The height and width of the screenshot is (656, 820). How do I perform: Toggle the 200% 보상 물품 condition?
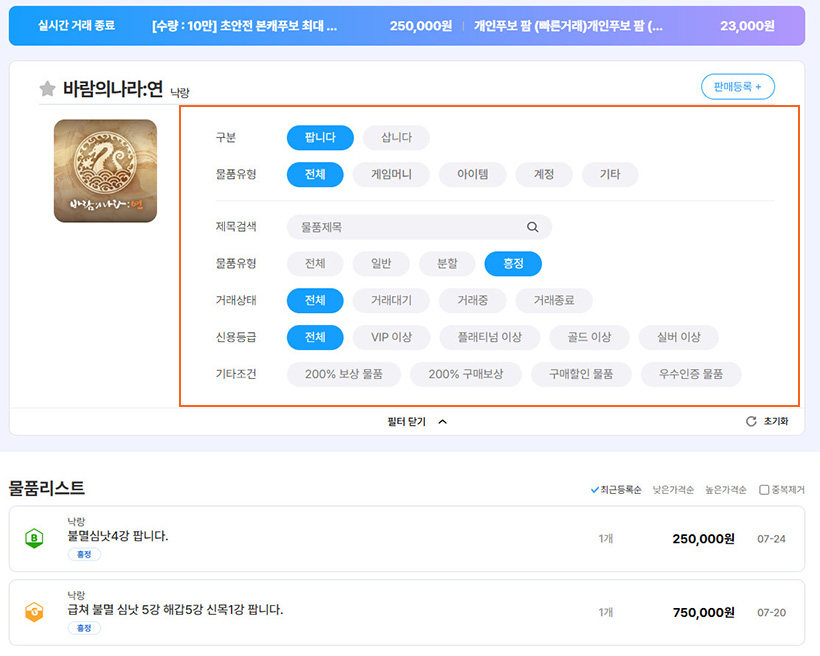(x=343, y=374)
